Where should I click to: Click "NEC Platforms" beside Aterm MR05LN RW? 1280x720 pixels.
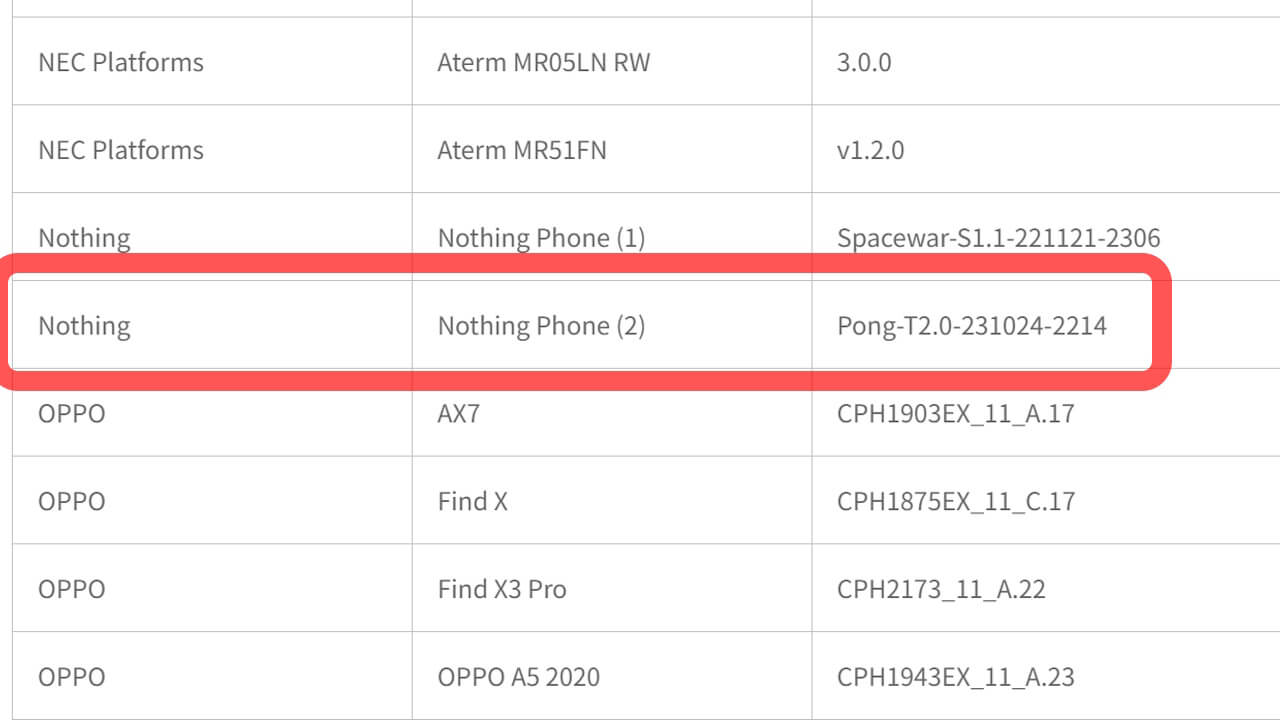point(120,62)
